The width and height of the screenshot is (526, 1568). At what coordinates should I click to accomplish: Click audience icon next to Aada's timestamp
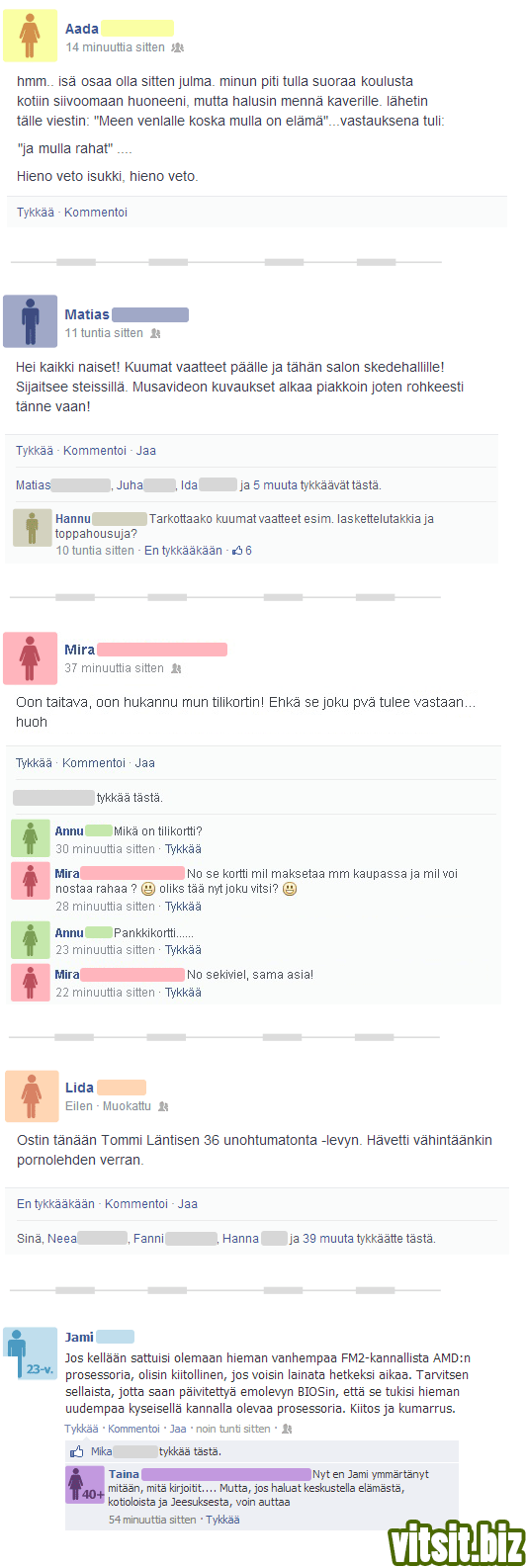(x=177, y=47)
